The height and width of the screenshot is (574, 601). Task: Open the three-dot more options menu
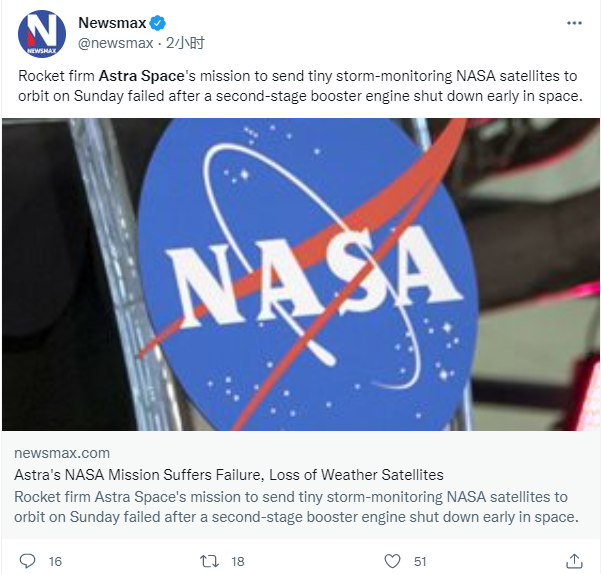[x=574, y=23]
